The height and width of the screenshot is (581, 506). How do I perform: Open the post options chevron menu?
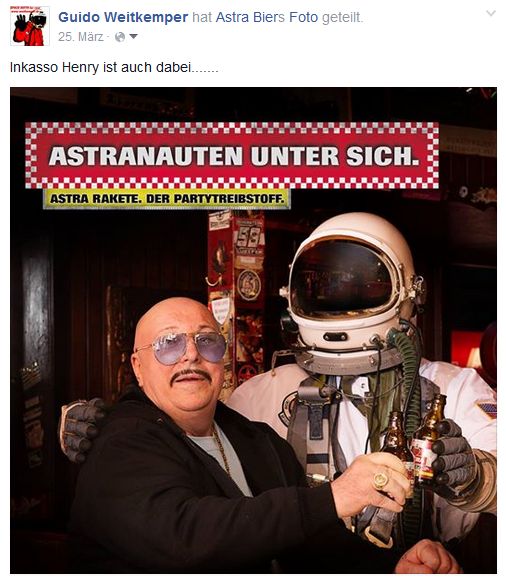[x=490, y=14]
